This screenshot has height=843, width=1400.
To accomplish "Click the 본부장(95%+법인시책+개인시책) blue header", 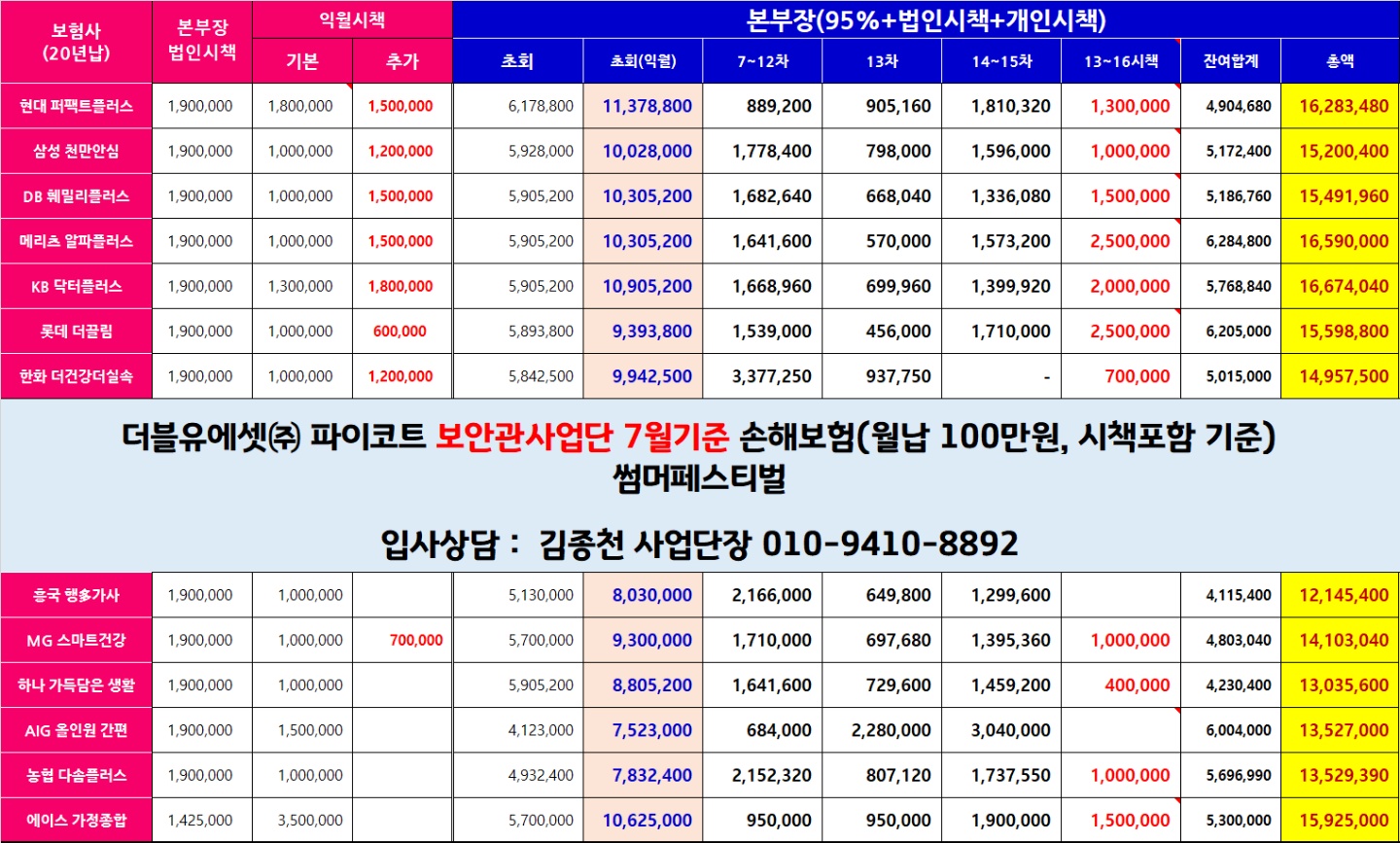I will click(x=926, y=19).
